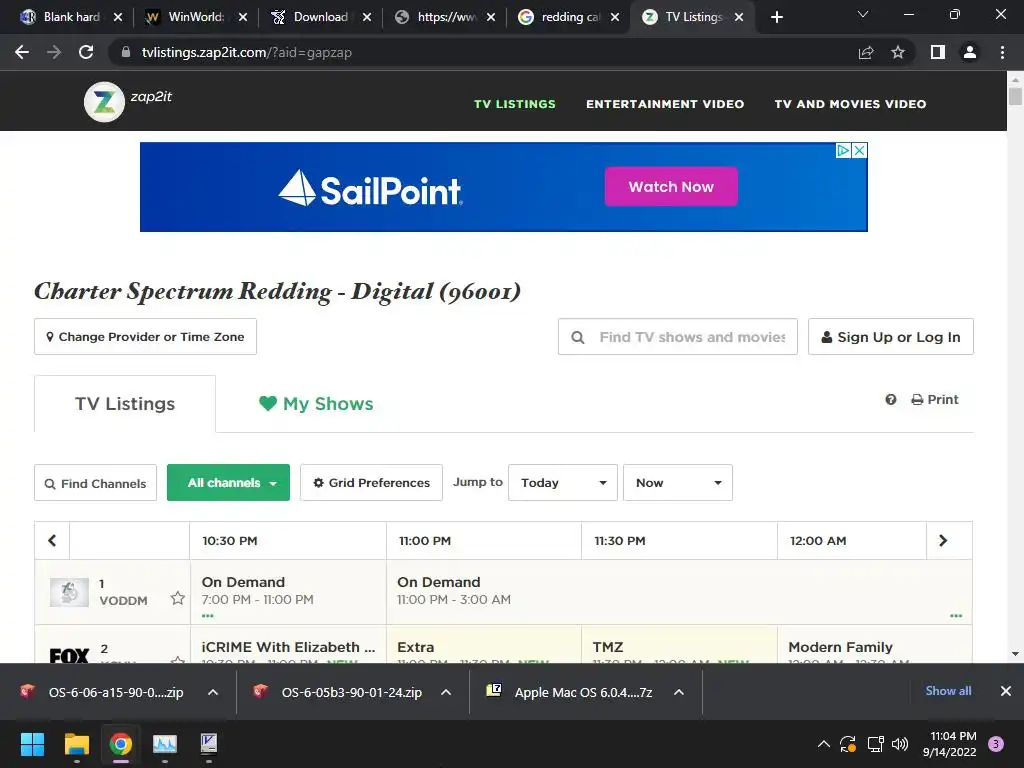The image size is (1024, 768).
Task: Click the volume speaker tray icon
Action: click(900, 744)
